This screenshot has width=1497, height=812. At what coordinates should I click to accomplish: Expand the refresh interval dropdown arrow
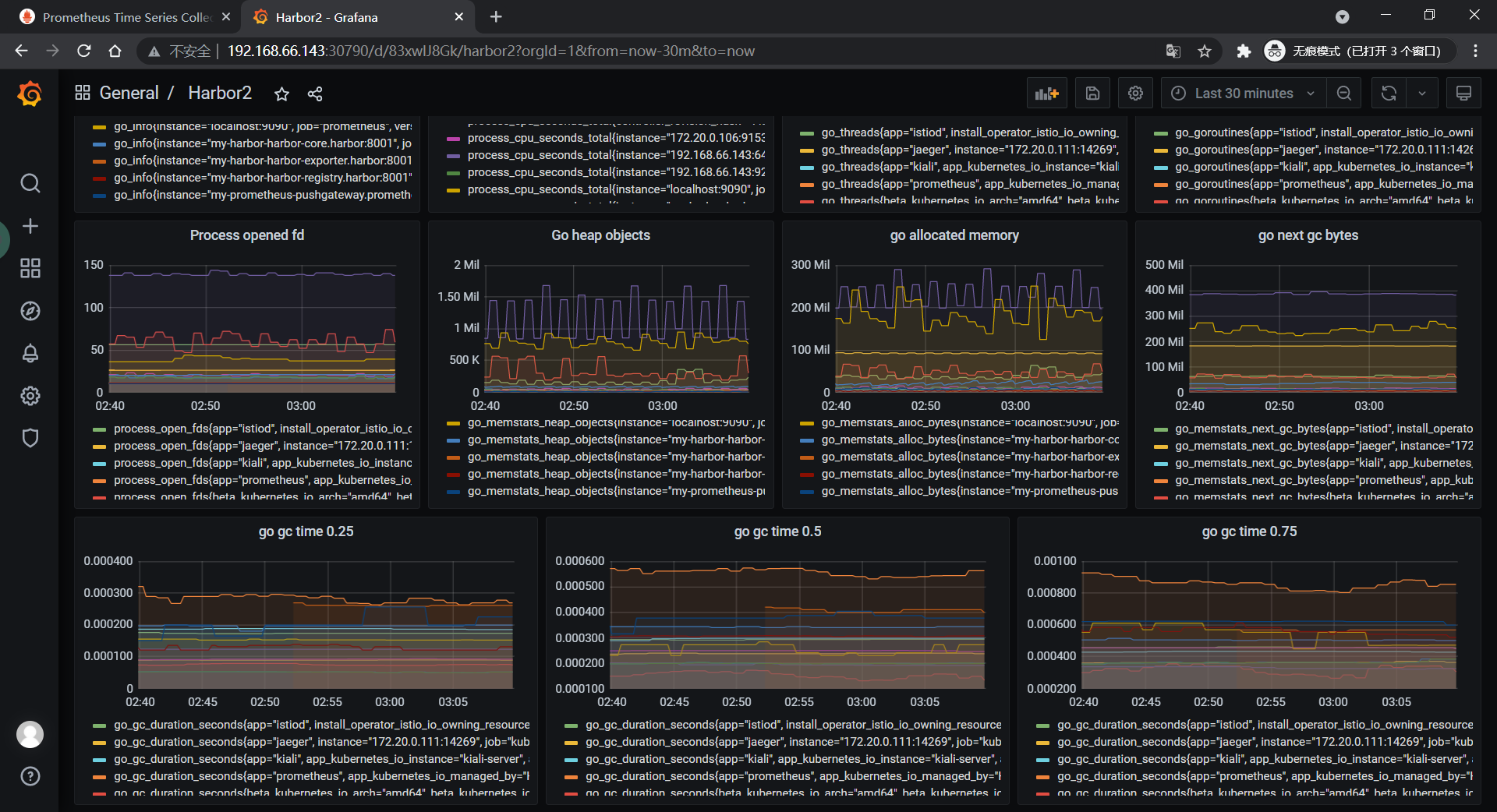[x=1422, y=94]
